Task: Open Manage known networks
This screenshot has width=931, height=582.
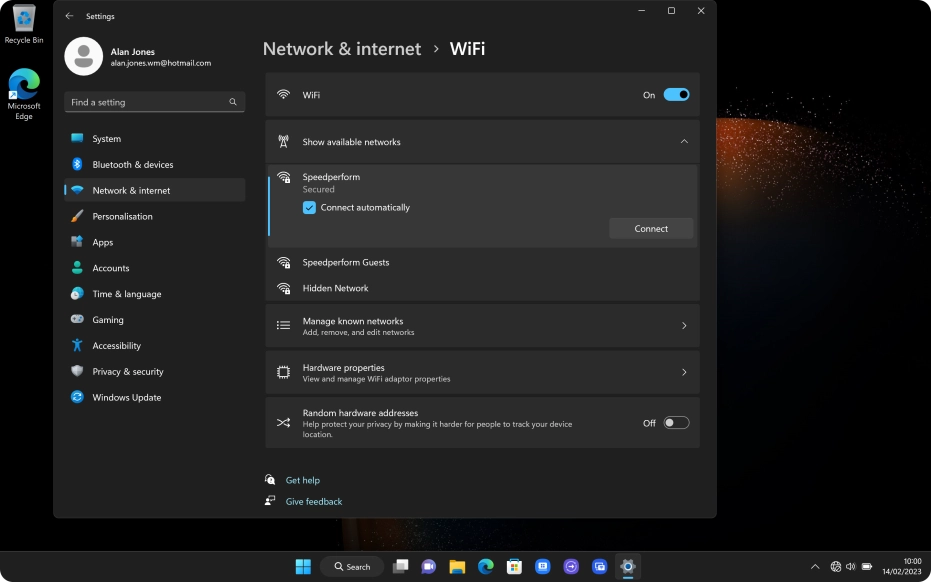Action: 482,326
